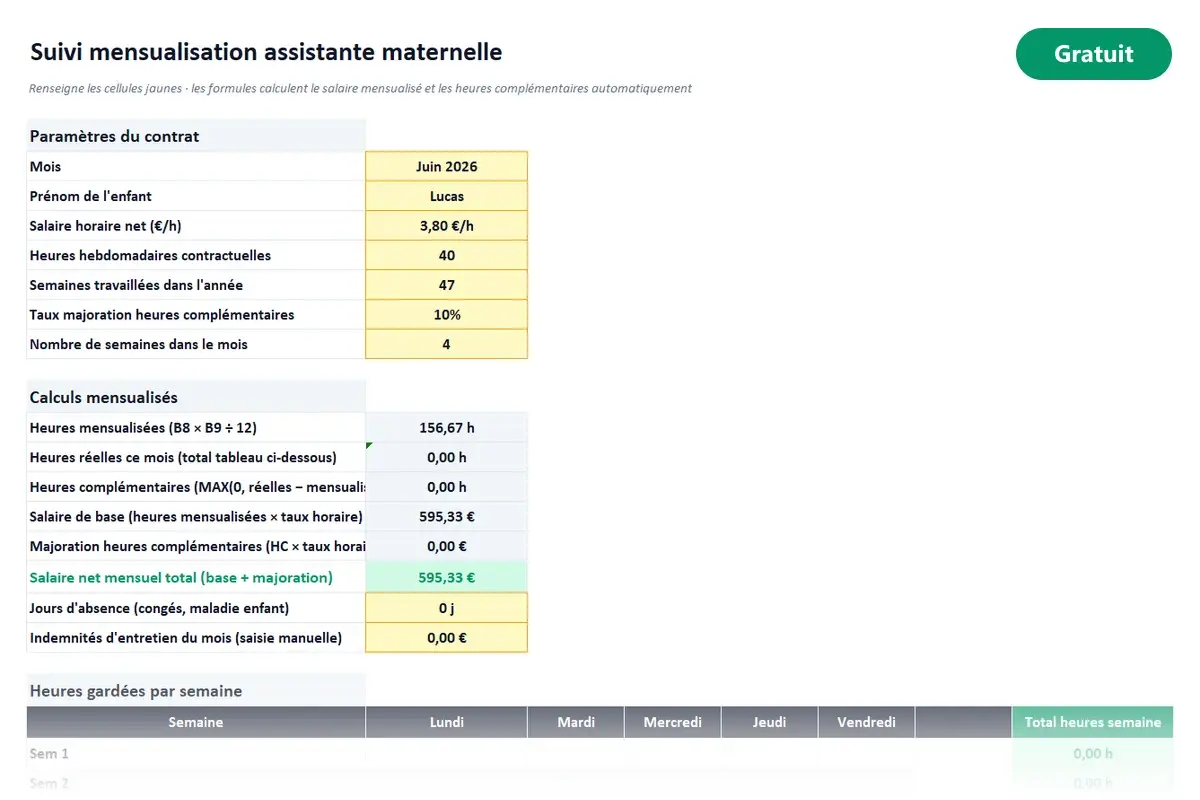
Task: Click the Jeudi column header
Action: pyautogui.click(x=769, y=722)
